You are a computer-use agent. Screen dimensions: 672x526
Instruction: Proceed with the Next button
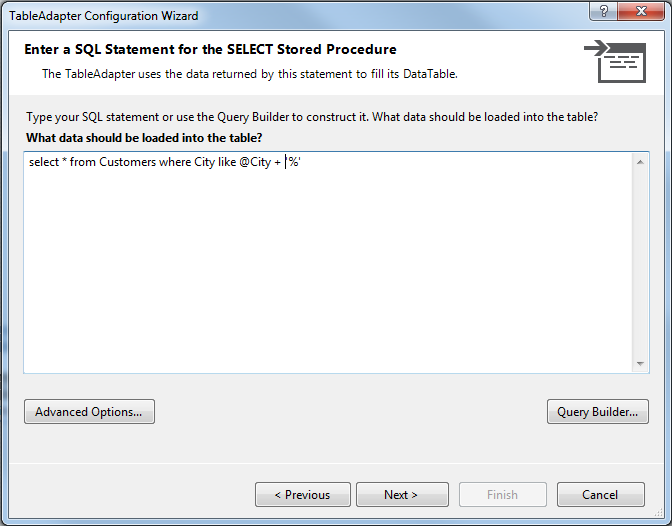tap(402, 495)
